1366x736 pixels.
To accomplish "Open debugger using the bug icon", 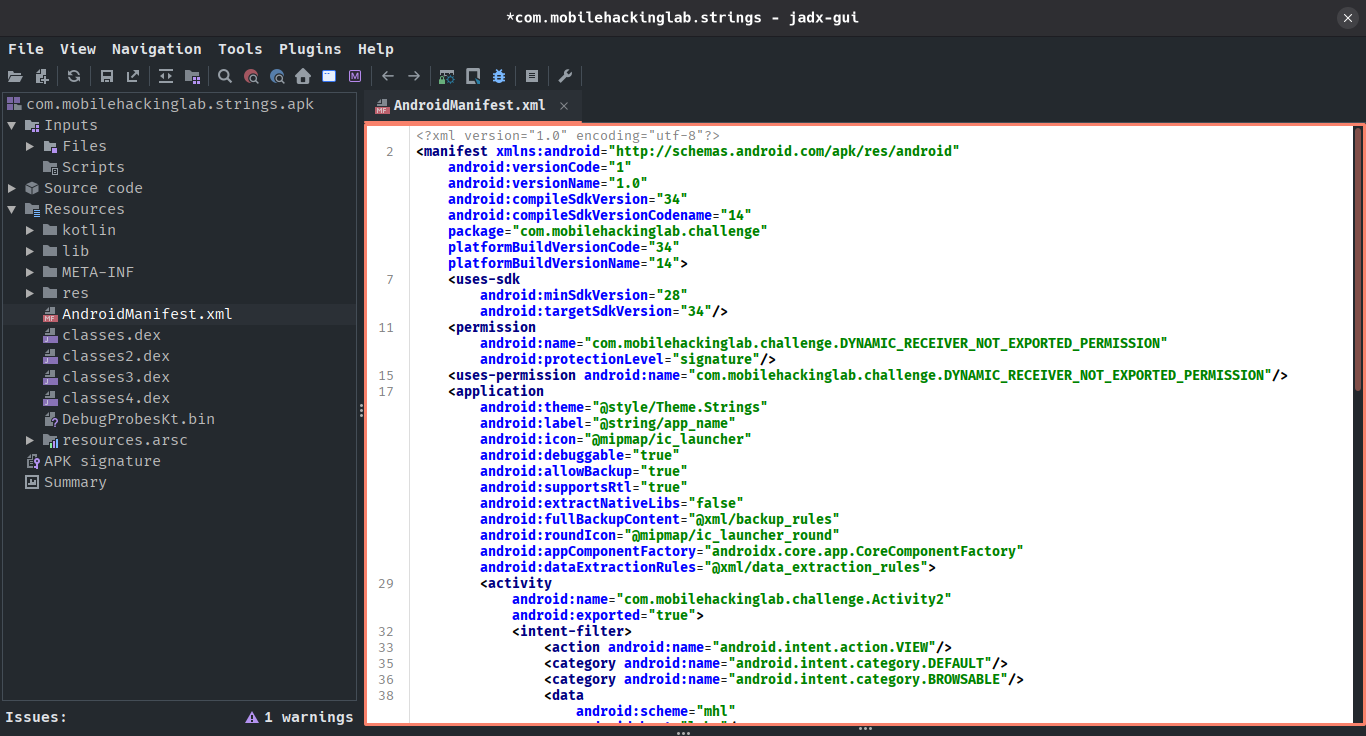I will tap(499, 76).
